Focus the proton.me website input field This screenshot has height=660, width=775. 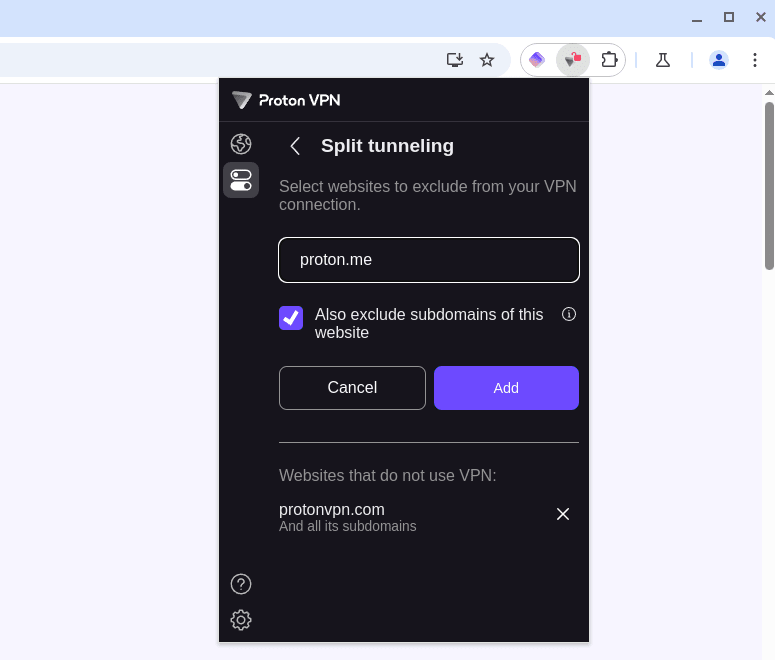pyautogui.click(x=429, y=260)
